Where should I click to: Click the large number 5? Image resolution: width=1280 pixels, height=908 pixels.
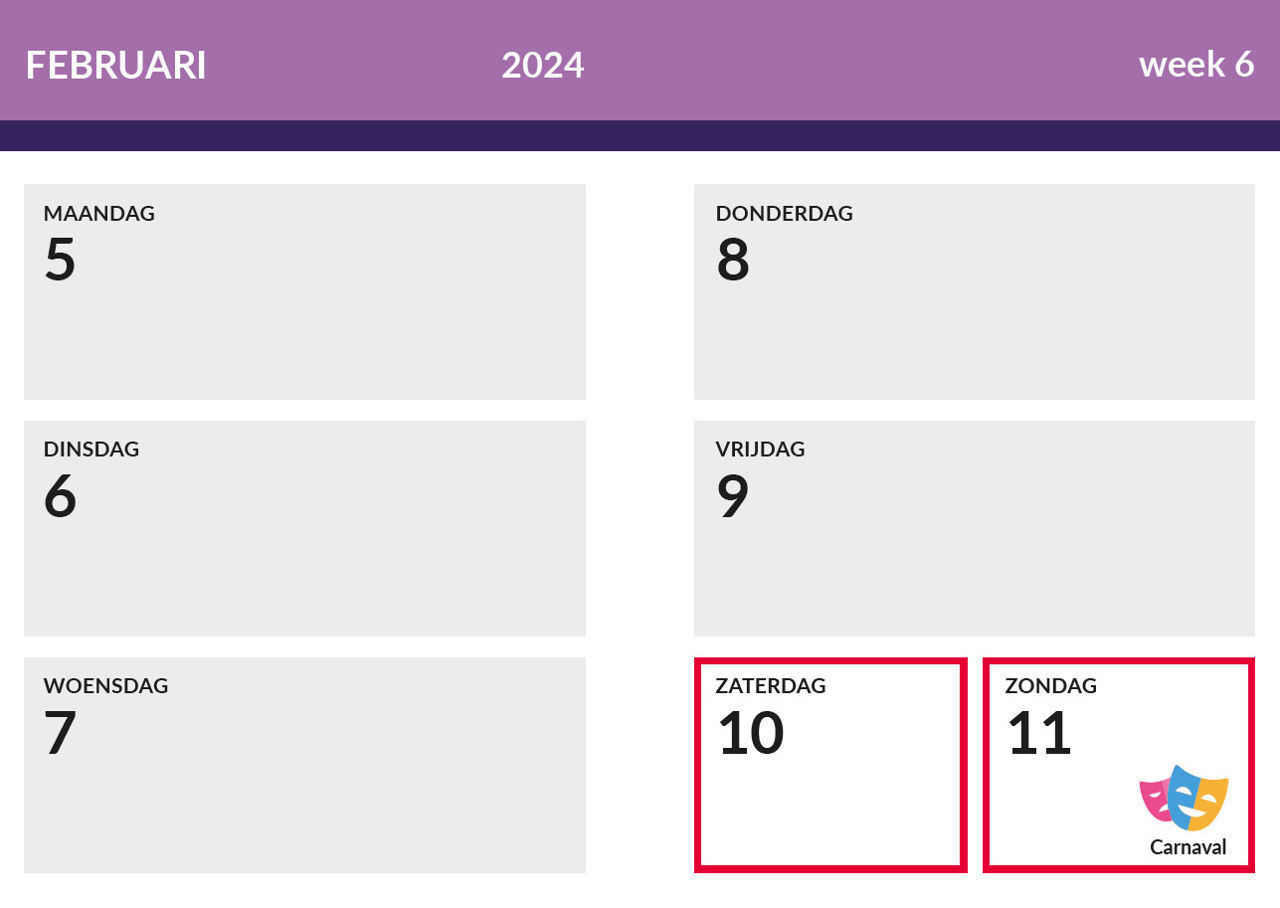[x=60, y=259]
